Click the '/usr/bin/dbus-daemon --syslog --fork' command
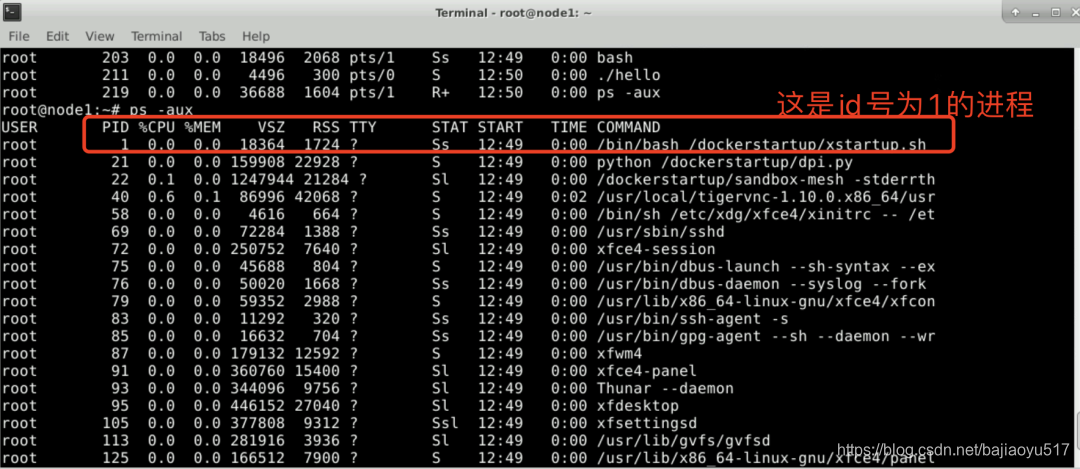The height and width of the screenshot is (469, 1080). [x=761, y=284]
